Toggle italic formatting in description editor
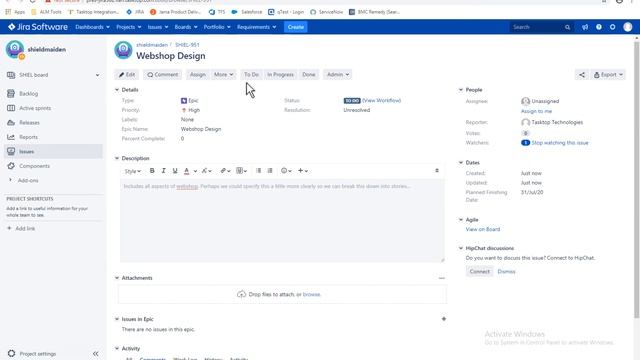Viewport: 640px width, 360px height. click(x=163, y=171)
